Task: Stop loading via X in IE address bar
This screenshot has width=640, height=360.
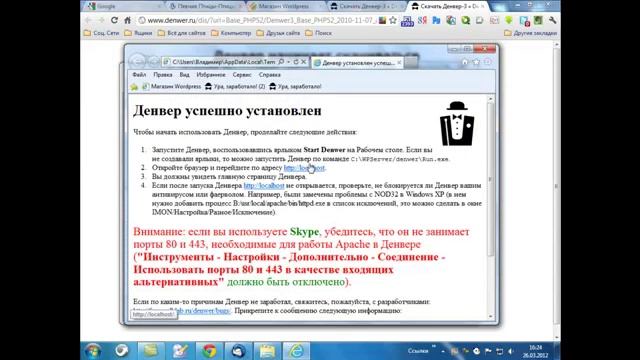Action: coord(304,62)
